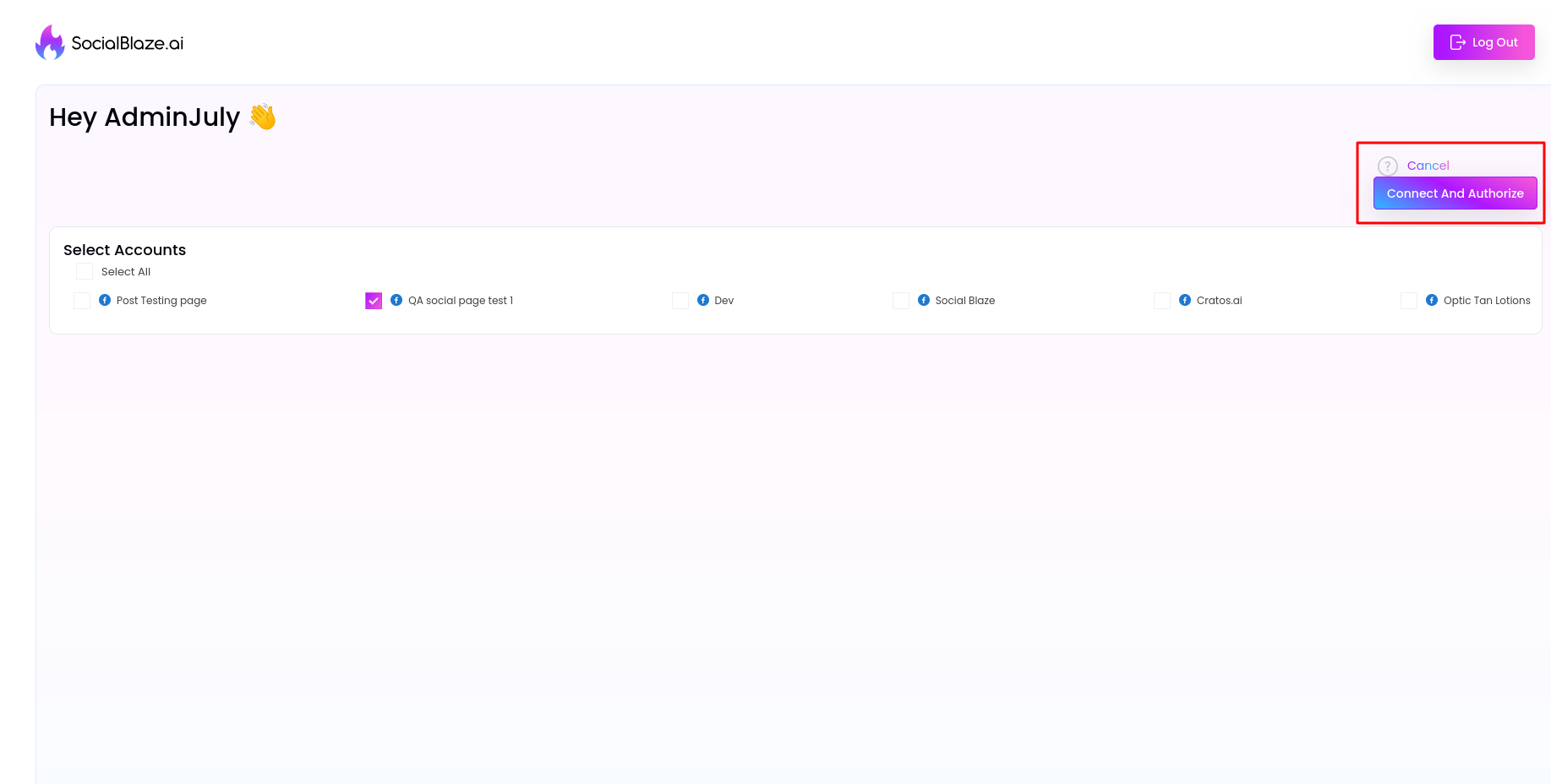
Task: Click the Cancel link
Action: pos(1428,166)
